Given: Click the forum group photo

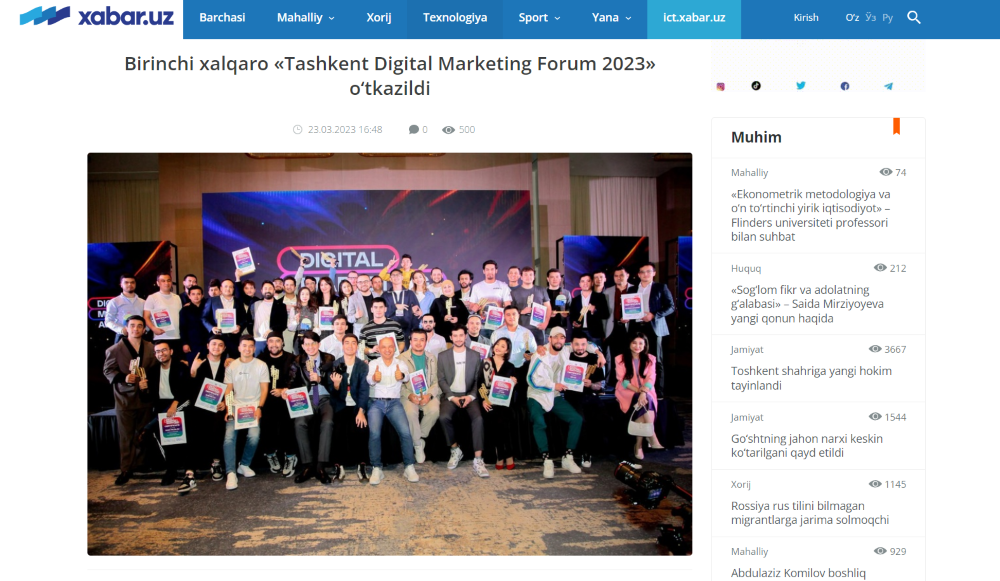Looking at the screenshot, I should pos(390,354).
